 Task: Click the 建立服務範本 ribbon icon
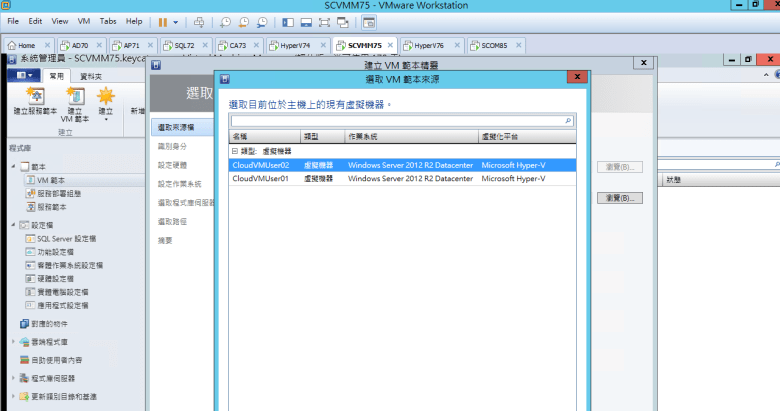point(34,102)
